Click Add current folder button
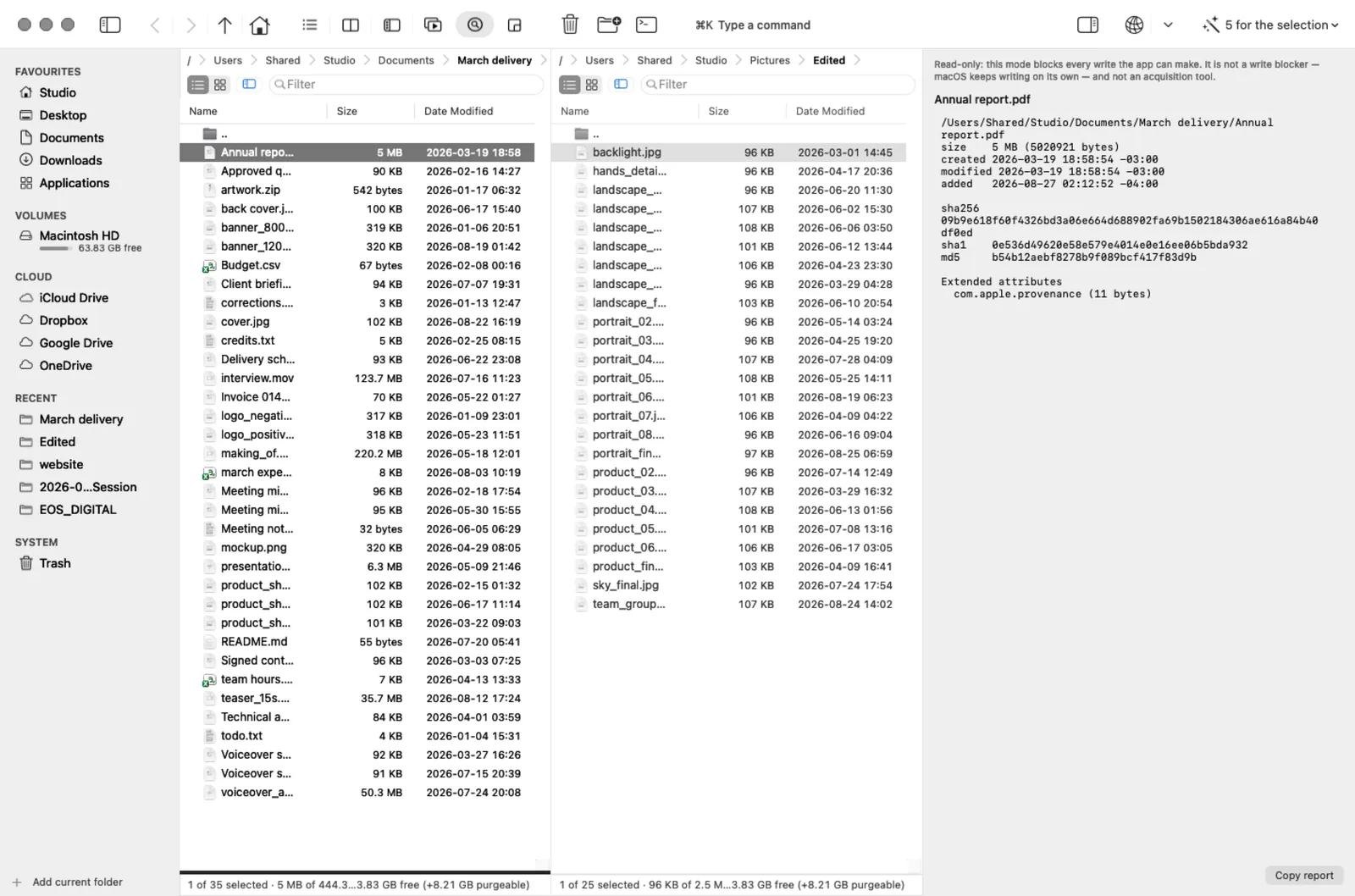This screenshot has height=896, width=1355. click(68, 882)
